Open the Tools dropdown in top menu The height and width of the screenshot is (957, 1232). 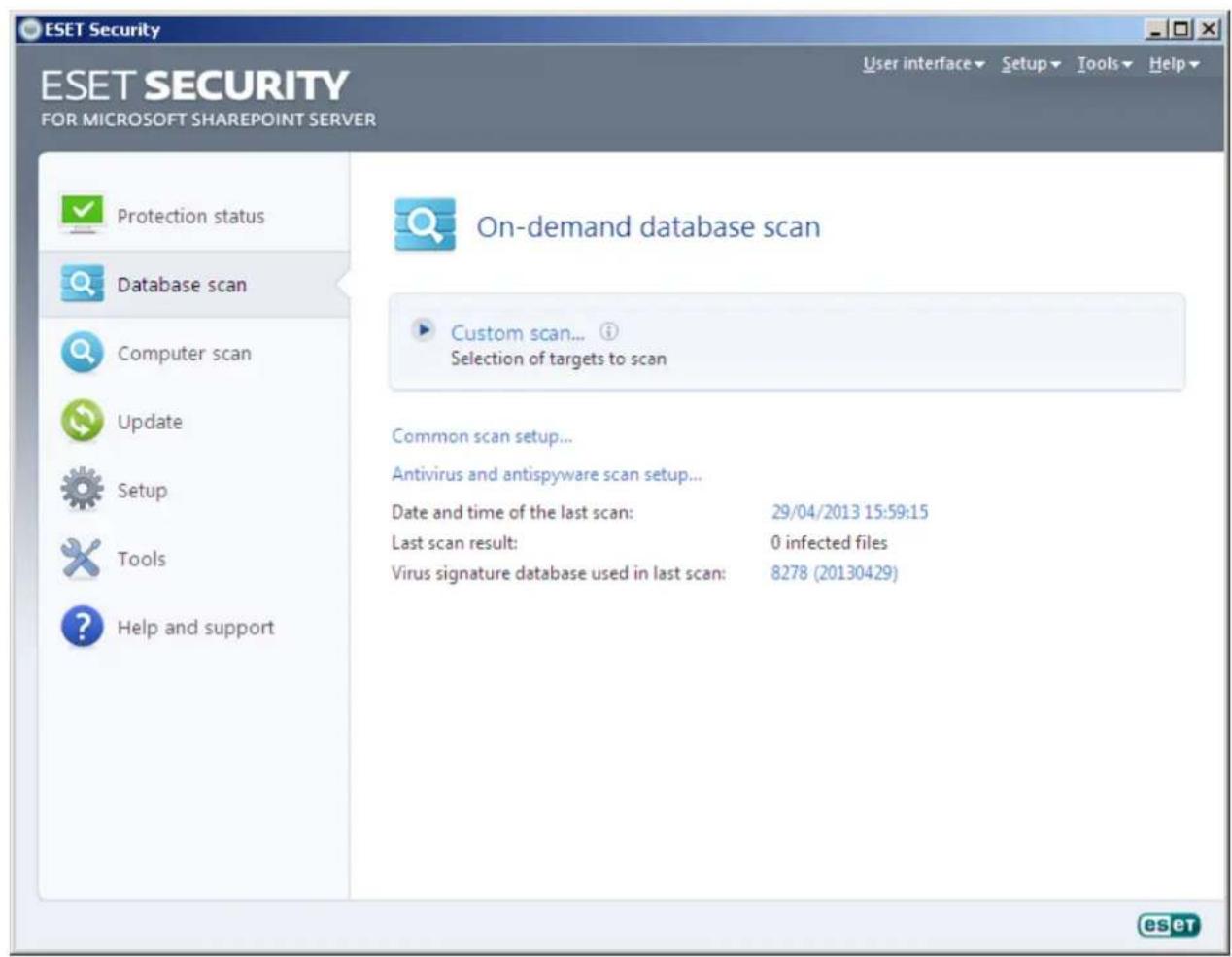(1105, 63)
